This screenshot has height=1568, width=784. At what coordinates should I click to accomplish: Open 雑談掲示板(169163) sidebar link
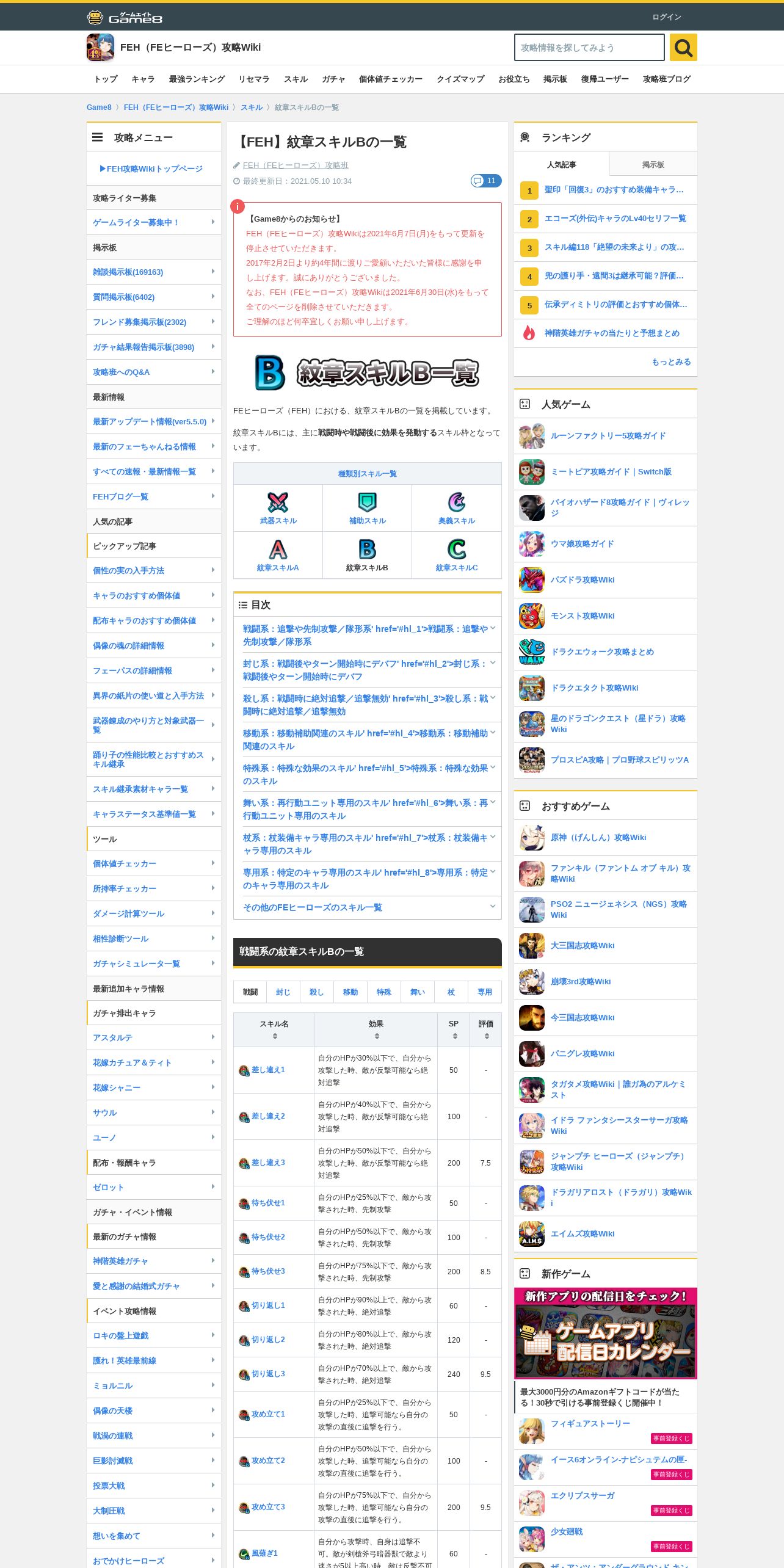point(154,272)
